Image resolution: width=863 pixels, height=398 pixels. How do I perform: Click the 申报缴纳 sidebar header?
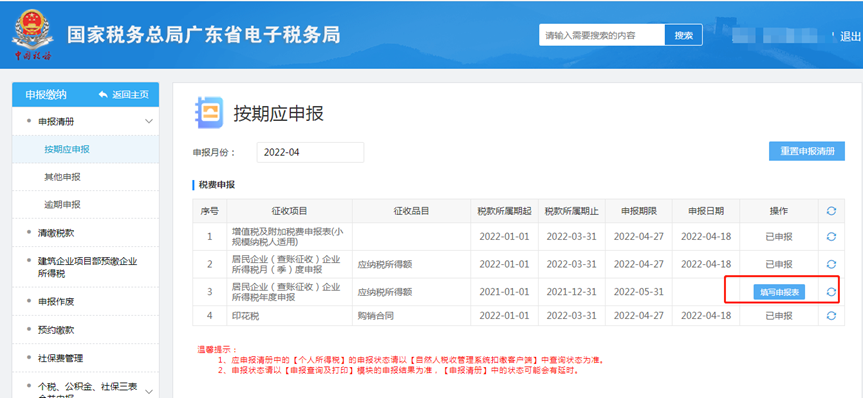pyautogui.click(x=46, y=95)
